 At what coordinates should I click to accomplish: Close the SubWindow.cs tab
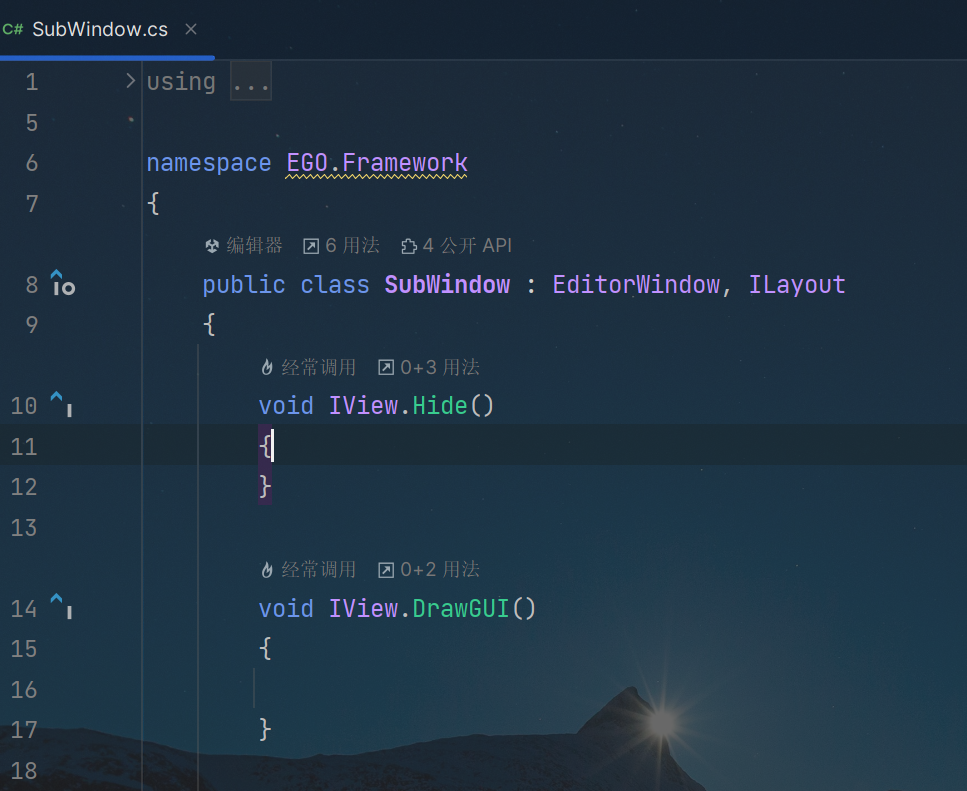coord(191,29)
